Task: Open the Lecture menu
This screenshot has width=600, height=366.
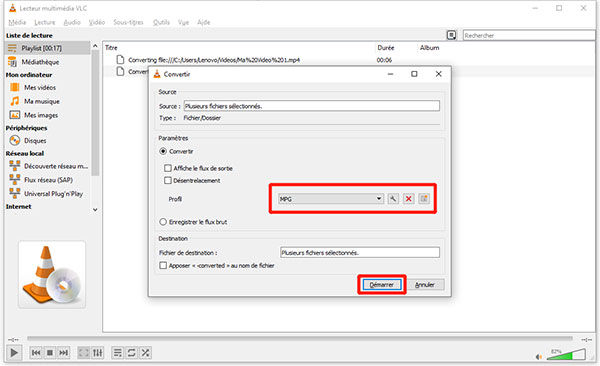Action: pyautogui.click(x=45, y=22)
